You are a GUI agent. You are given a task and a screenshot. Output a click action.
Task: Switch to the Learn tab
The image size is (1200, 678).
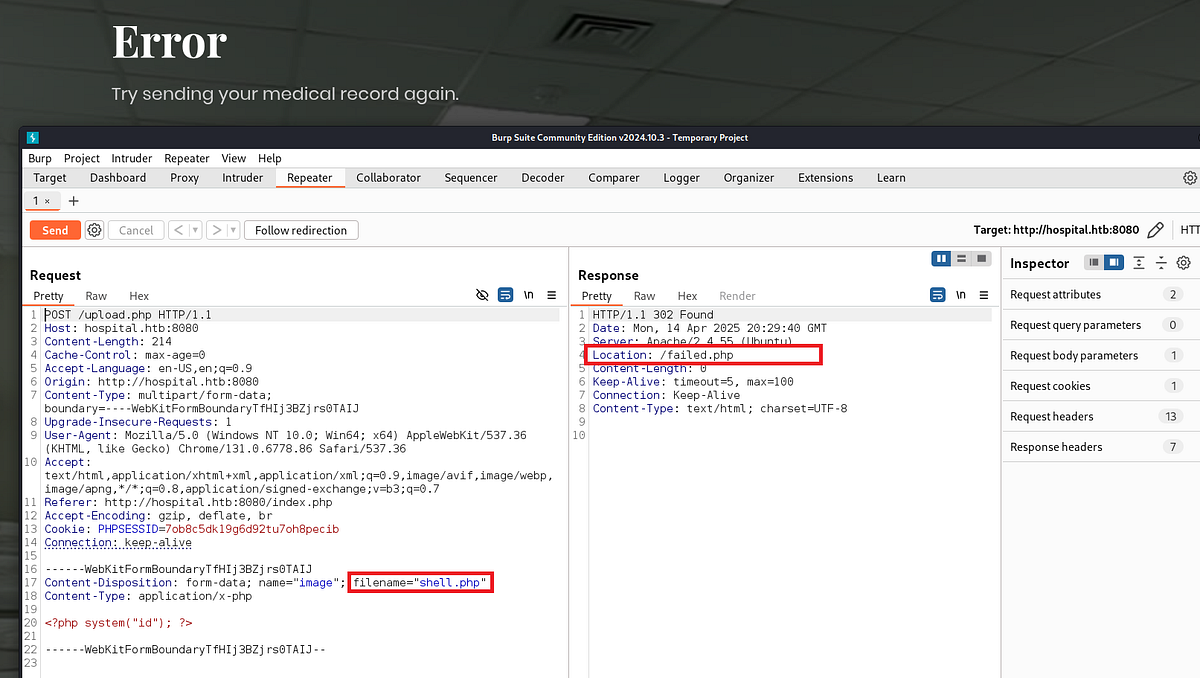(891, 178)
